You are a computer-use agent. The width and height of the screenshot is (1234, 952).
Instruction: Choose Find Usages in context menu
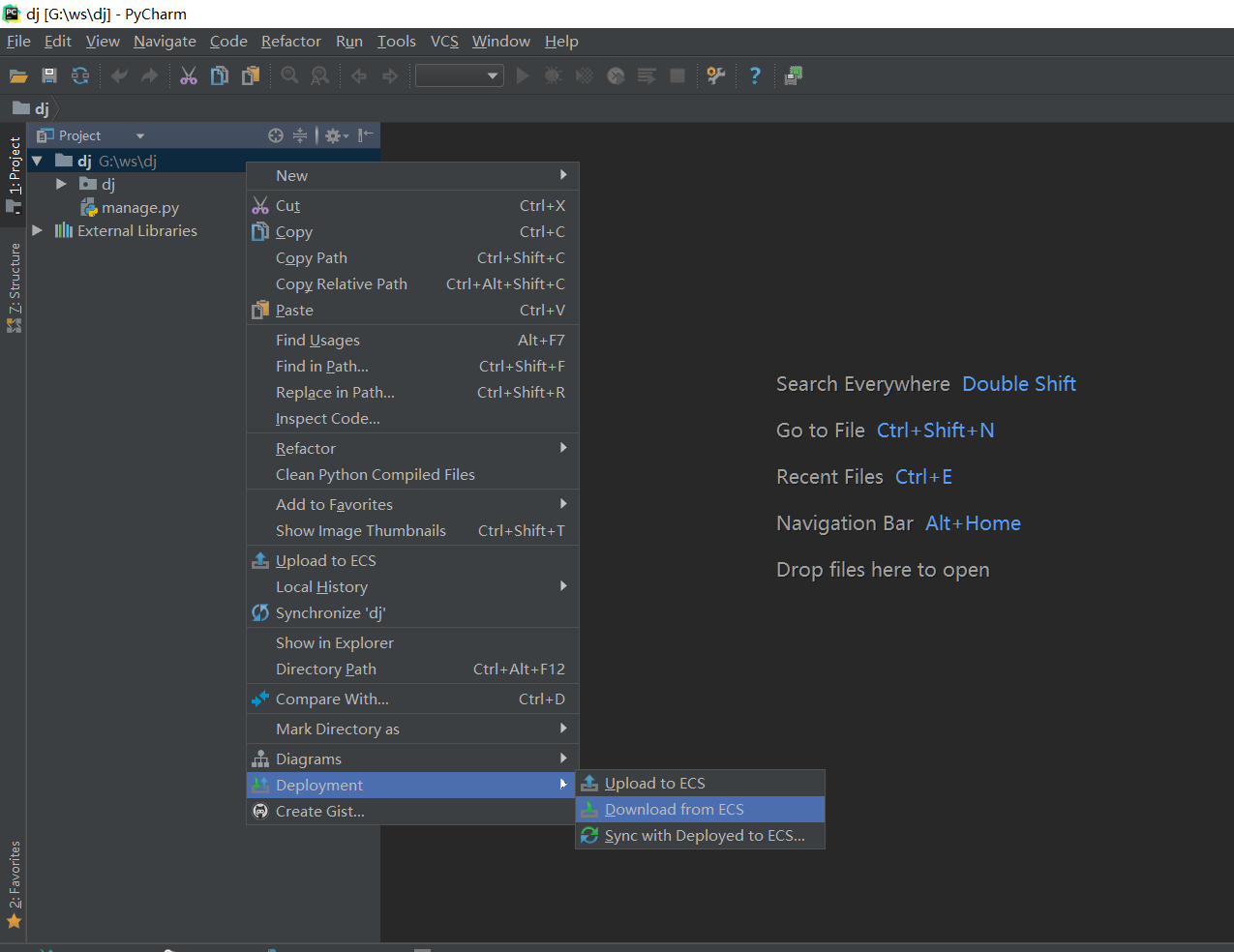click(412, 340)
